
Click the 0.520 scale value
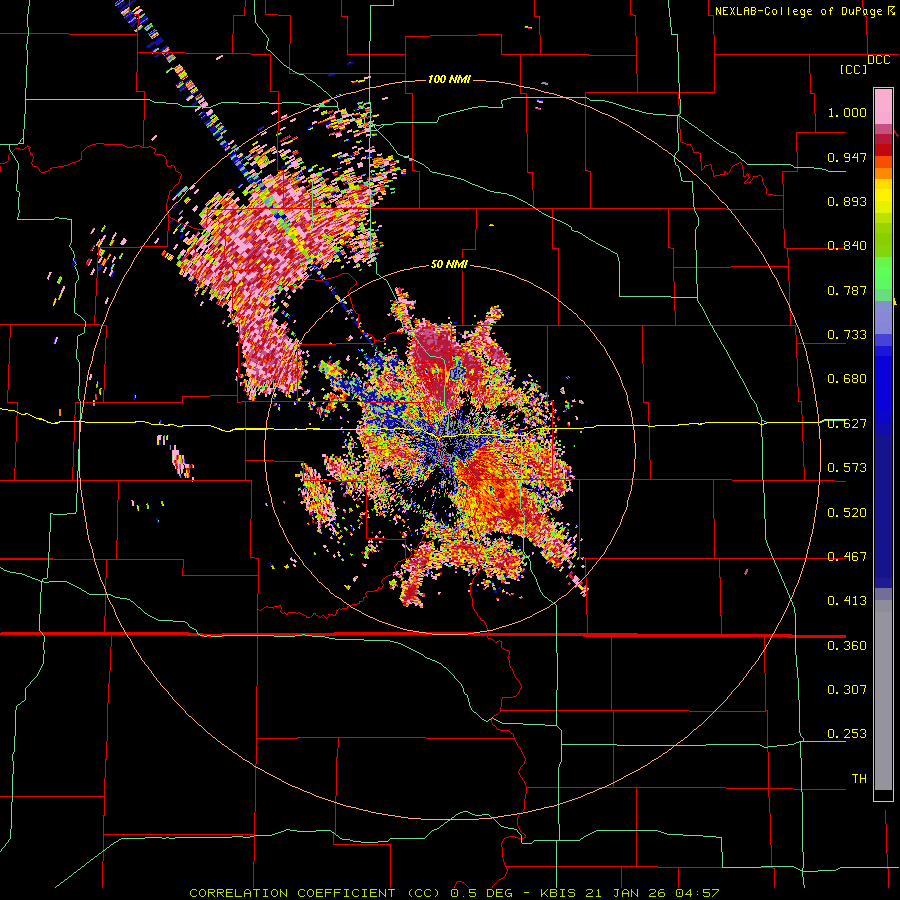click(847, 513)
